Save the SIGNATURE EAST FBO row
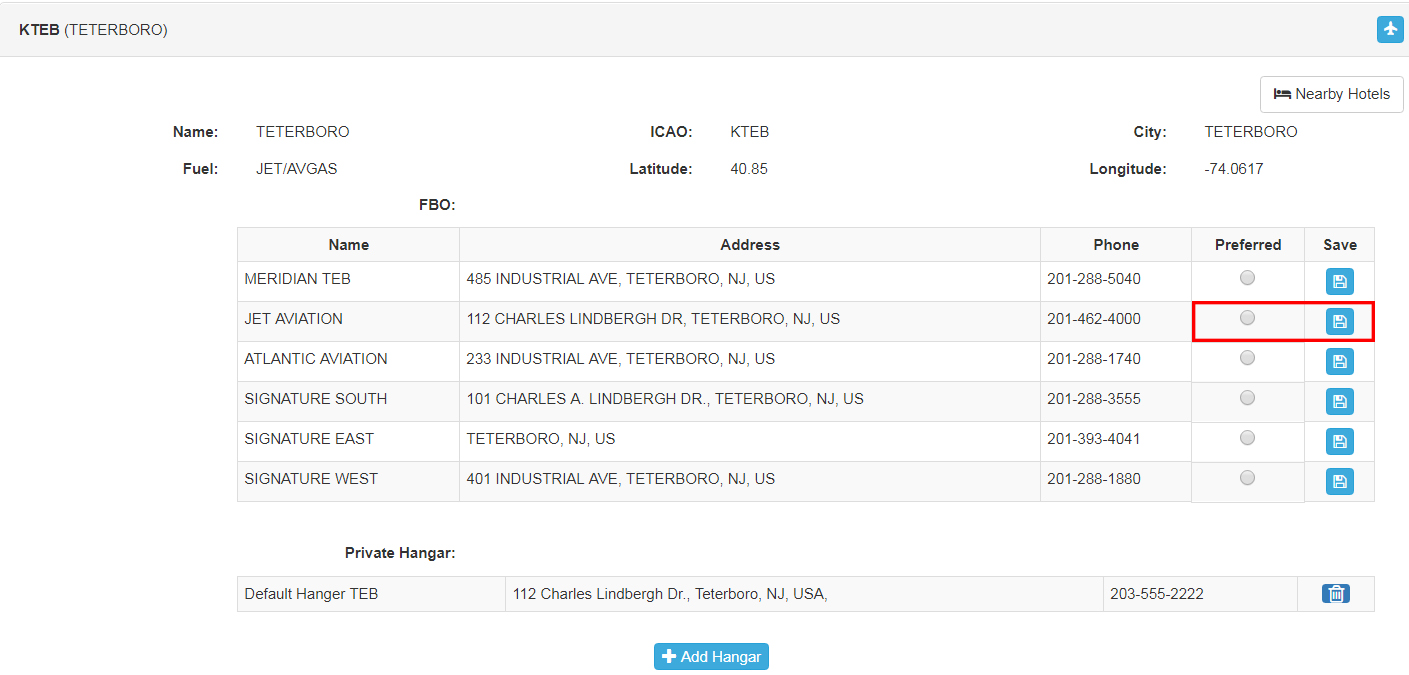Viewport: 1409px width, 675px height. pyautogui.click(x=1340, y=442)
